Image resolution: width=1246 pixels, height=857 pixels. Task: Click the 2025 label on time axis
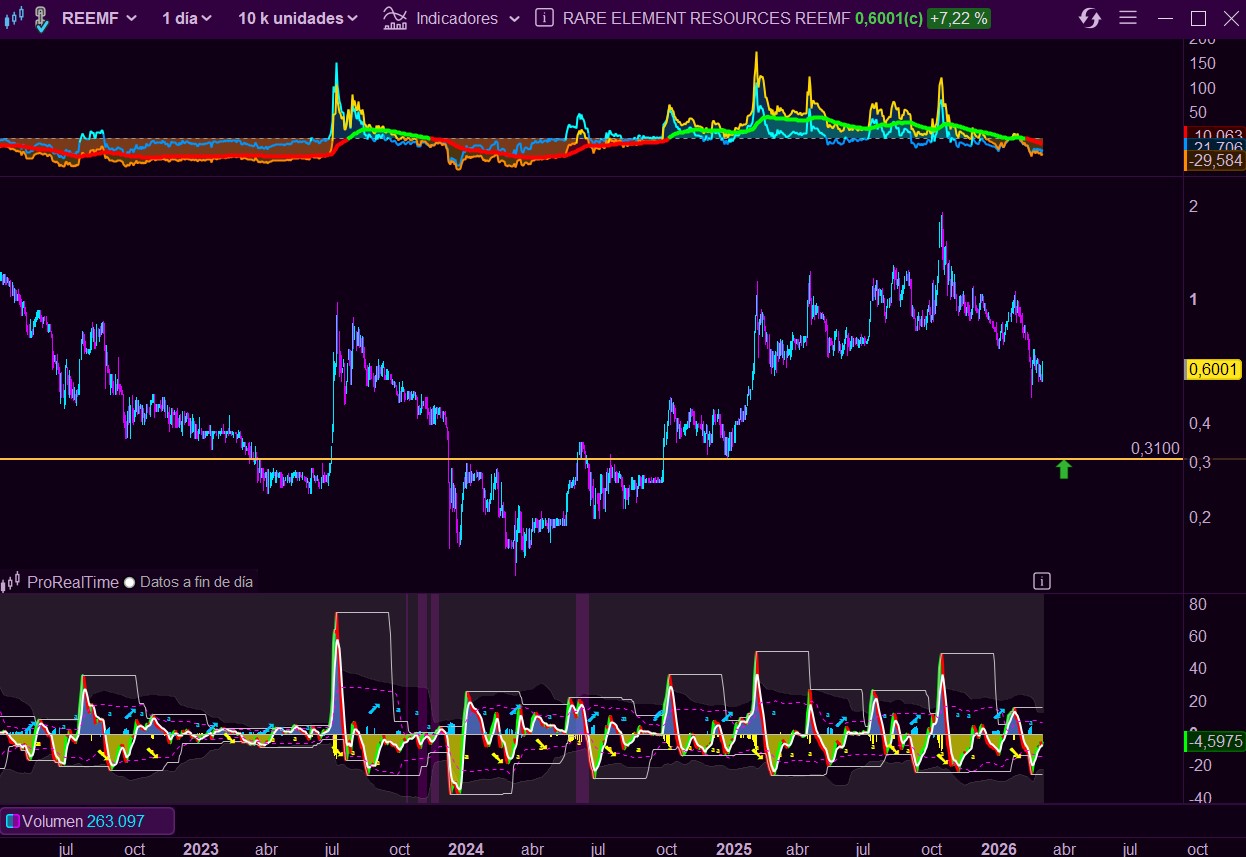[x=734, y=849]
